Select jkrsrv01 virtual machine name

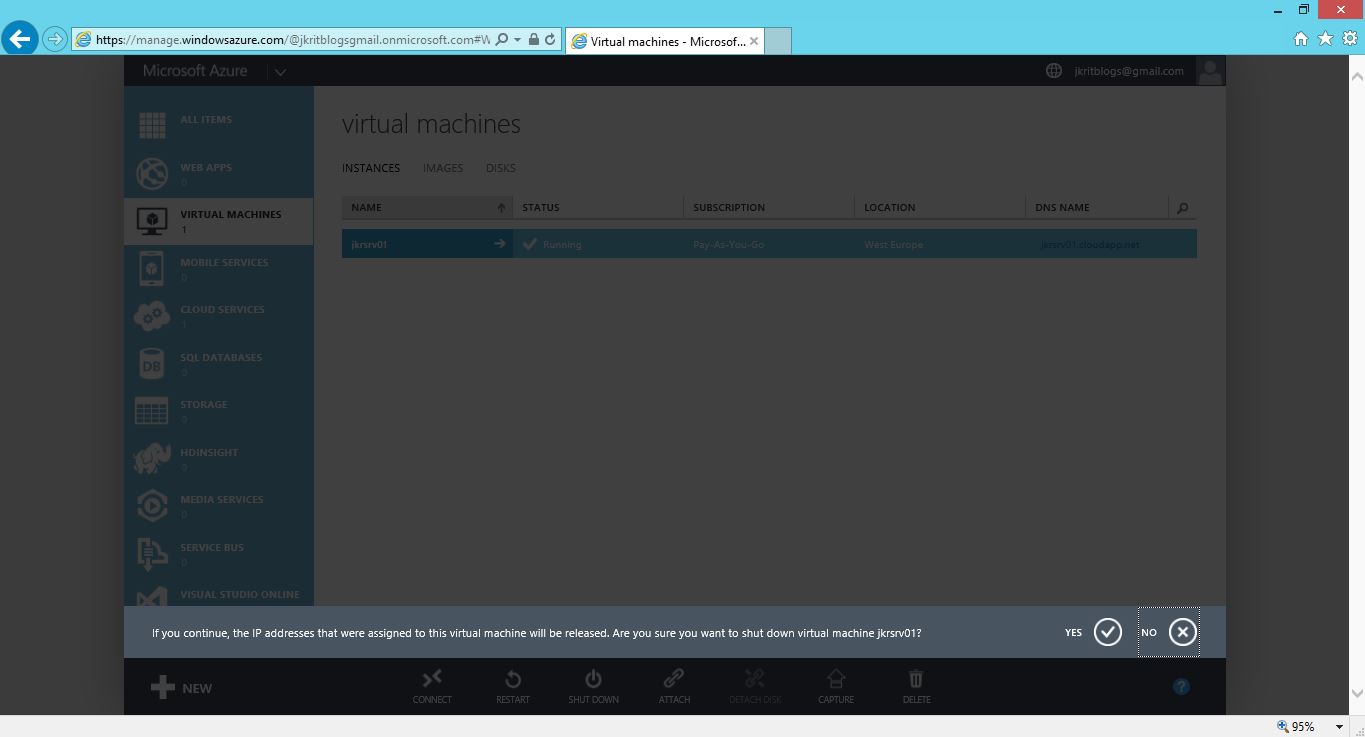369,244
